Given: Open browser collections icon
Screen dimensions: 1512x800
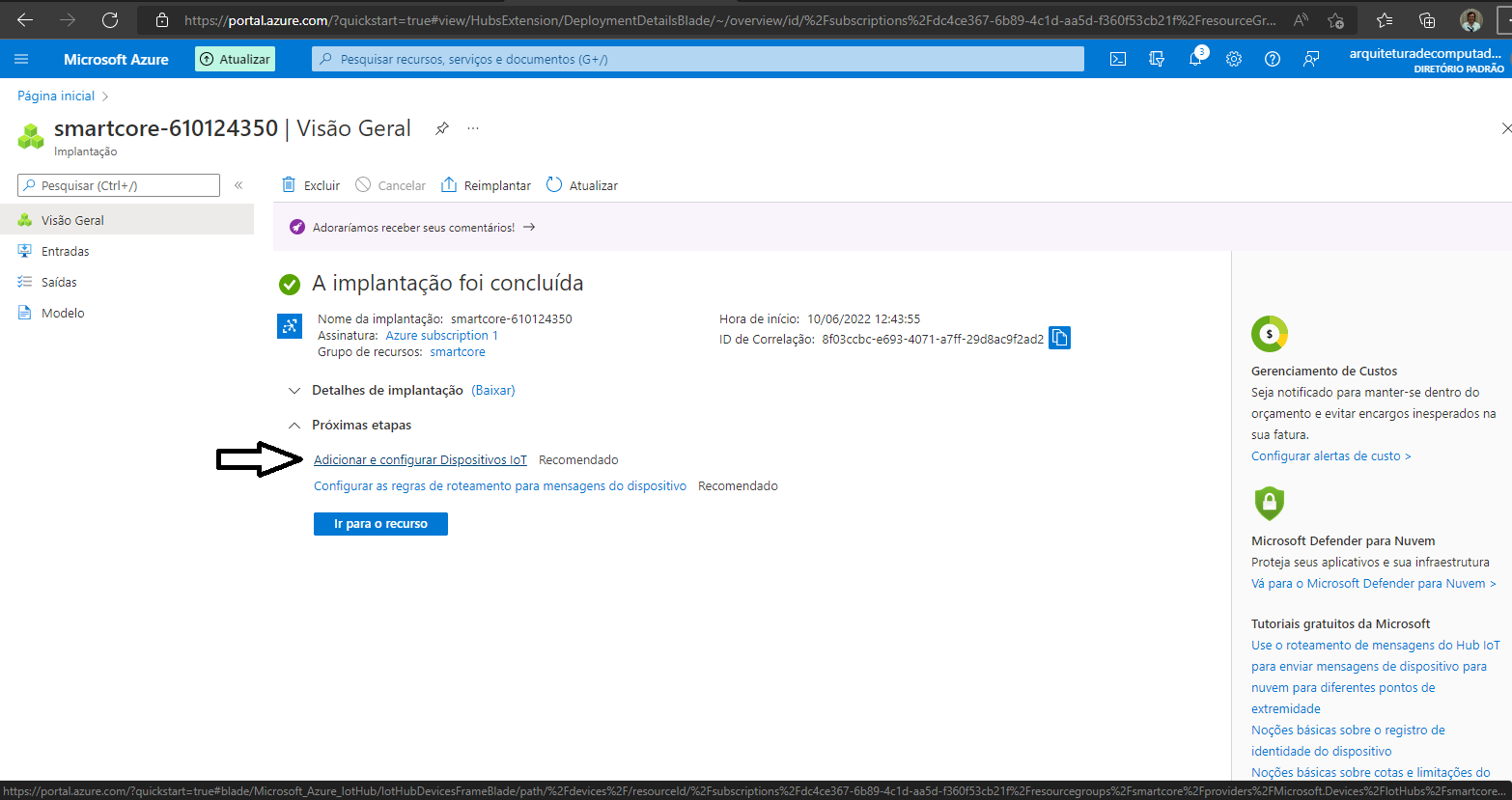Looking at the screenshot, I should tap(1427, 19).
